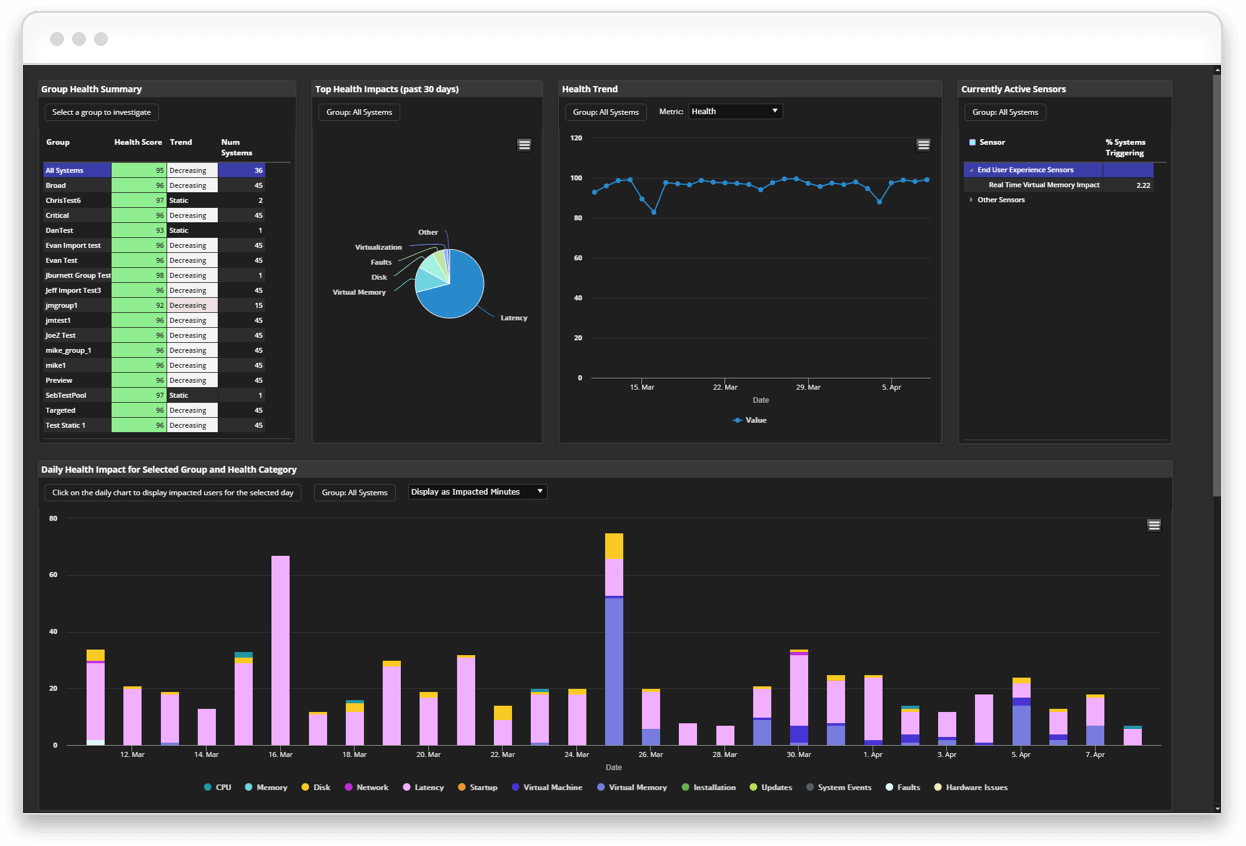Screen dimensions: 1246x846
Task: Open the export menu on the Health Trend chart
Action: 923,144
